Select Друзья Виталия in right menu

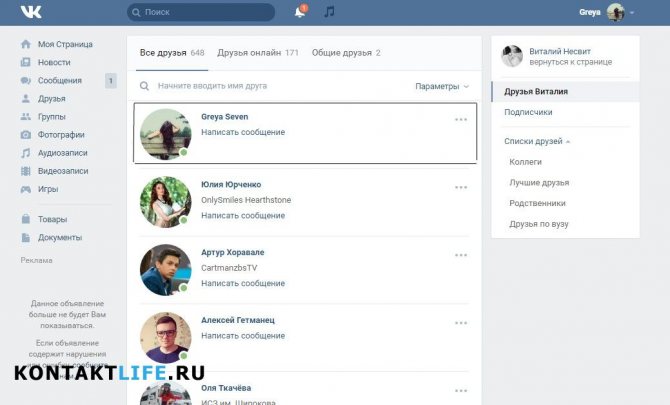(x=565, y=91)
